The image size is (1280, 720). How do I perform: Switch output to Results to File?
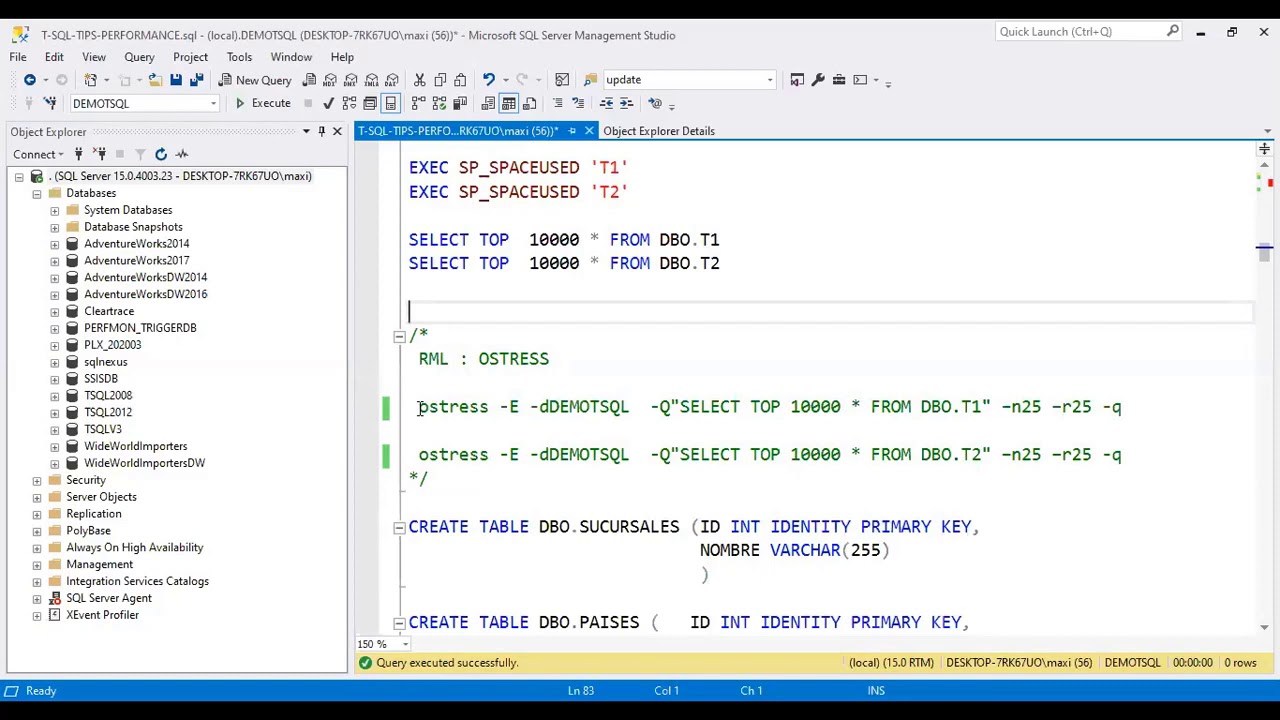(x=529, y=103)
